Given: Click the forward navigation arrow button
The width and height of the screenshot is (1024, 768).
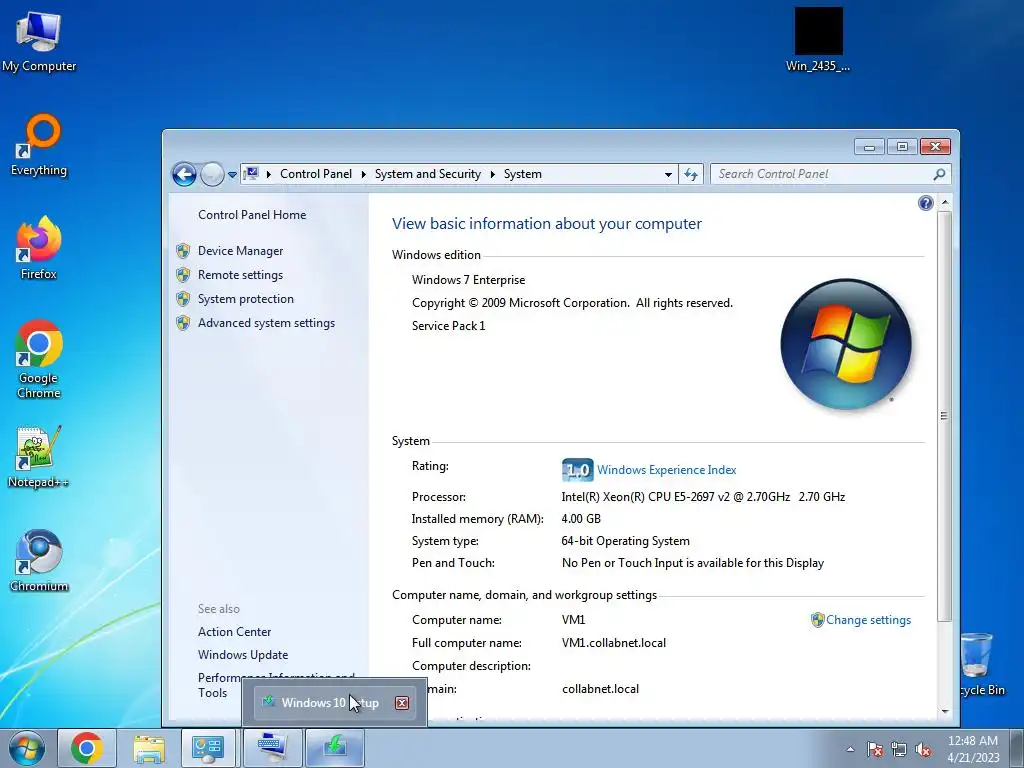Looking at the screenshot, I should pyautogui.click(x=212, y=174).
